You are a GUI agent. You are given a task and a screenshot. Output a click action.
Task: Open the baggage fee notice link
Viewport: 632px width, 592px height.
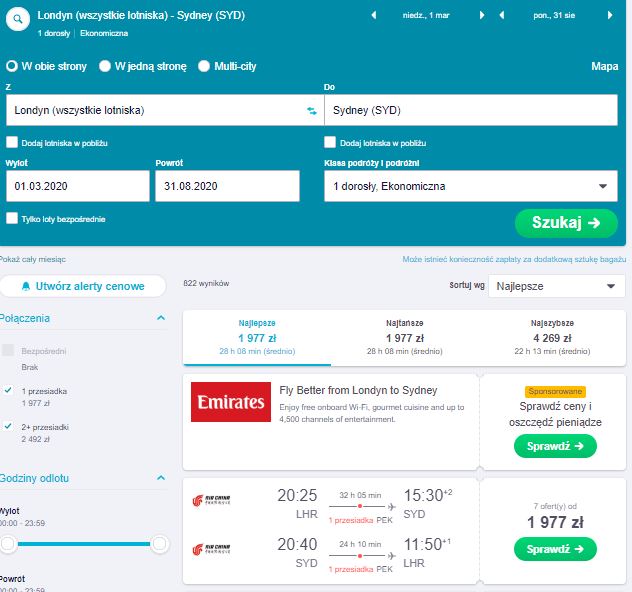(x=514, y=260)
